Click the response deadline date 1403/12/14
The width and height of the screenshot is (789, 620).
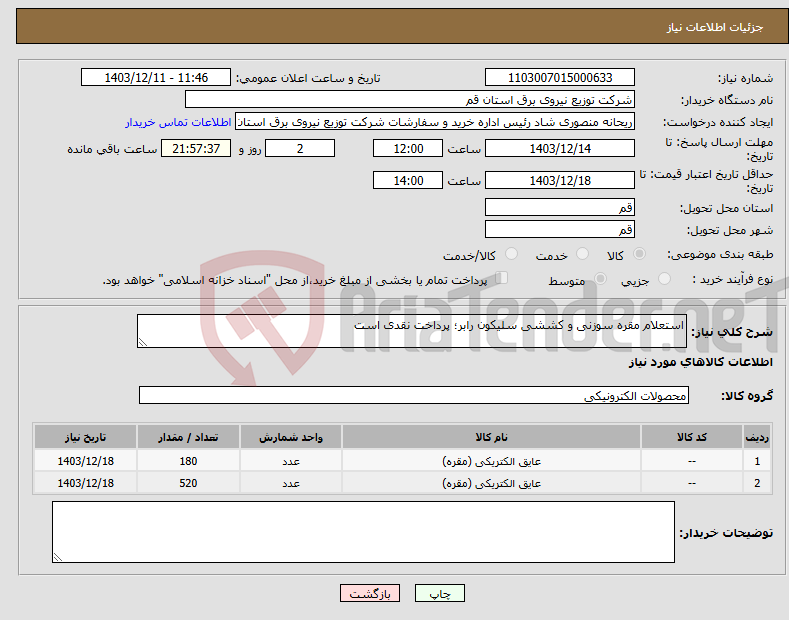click(560, 148)
